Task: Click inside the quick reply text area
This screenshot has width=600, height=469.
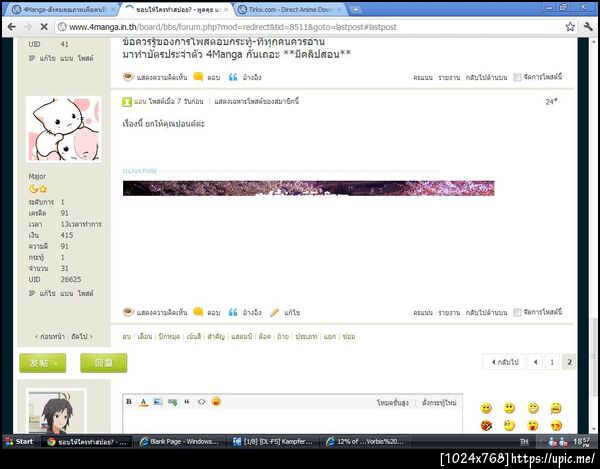Action: click(x=292, y=421)
